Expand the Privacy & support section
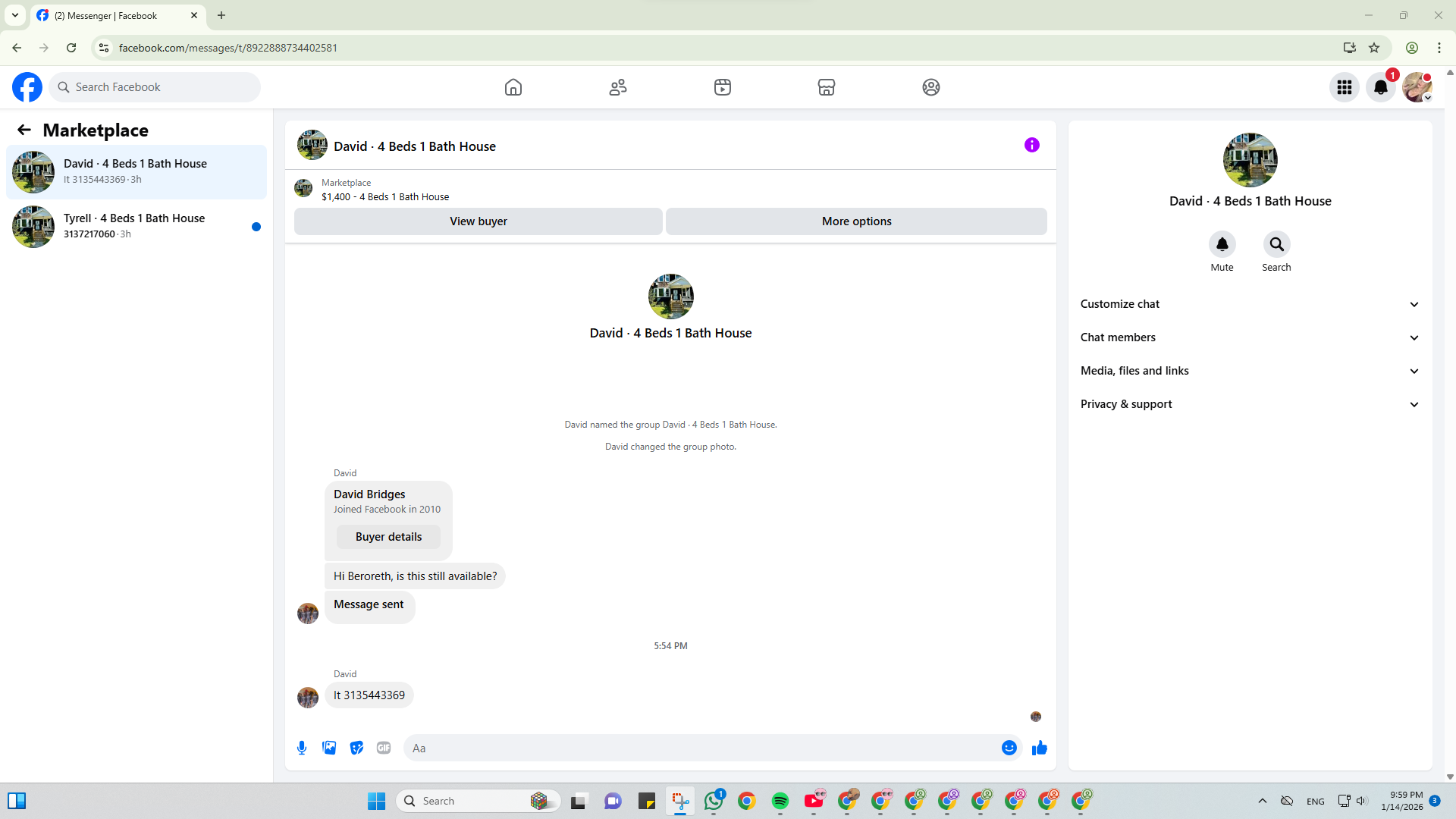 [1249, 404]
